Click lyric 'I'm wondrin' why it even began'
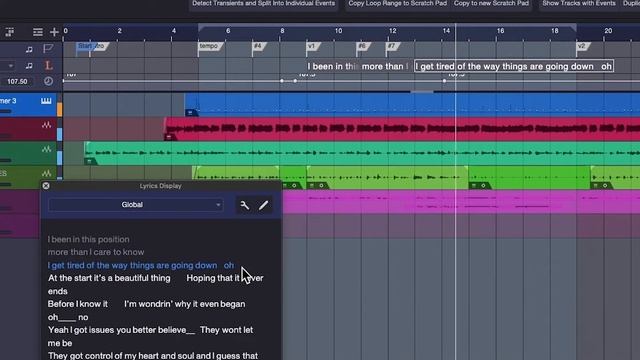This screenshot has width=640, height=360. point(185,304)
